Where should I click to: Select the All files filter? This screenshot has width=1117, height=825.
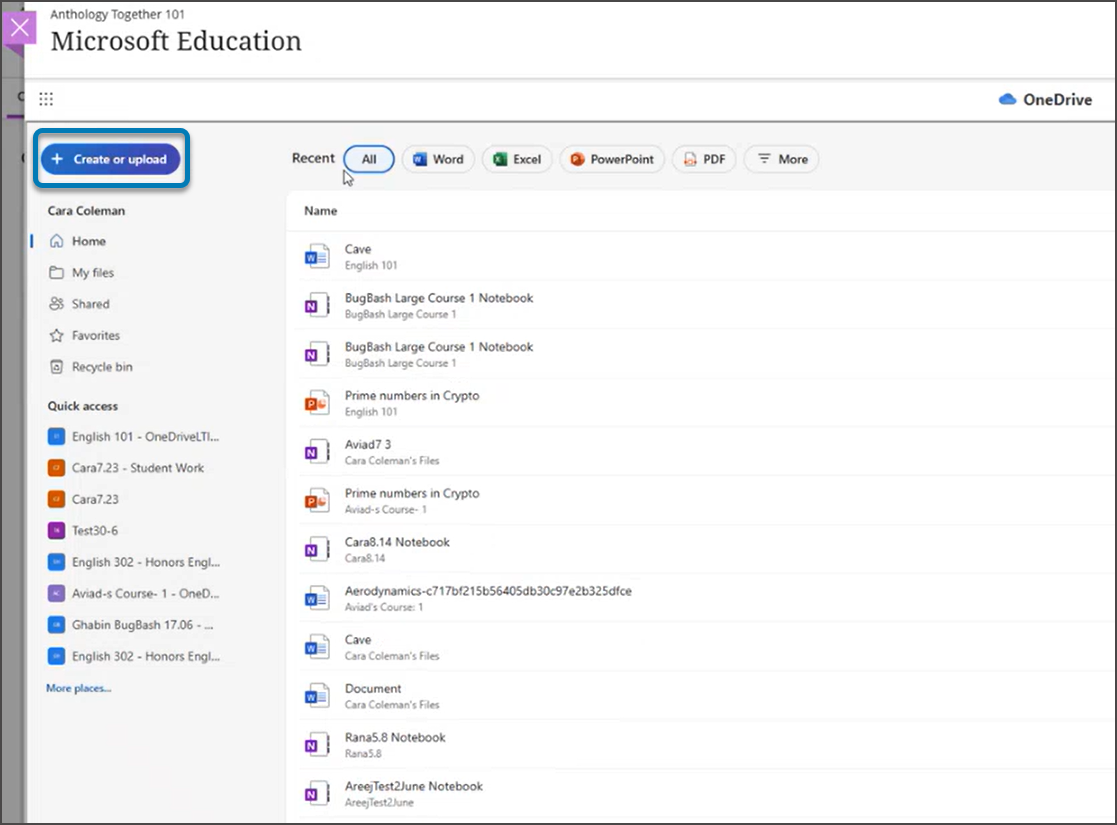click(x=369, y=158)
